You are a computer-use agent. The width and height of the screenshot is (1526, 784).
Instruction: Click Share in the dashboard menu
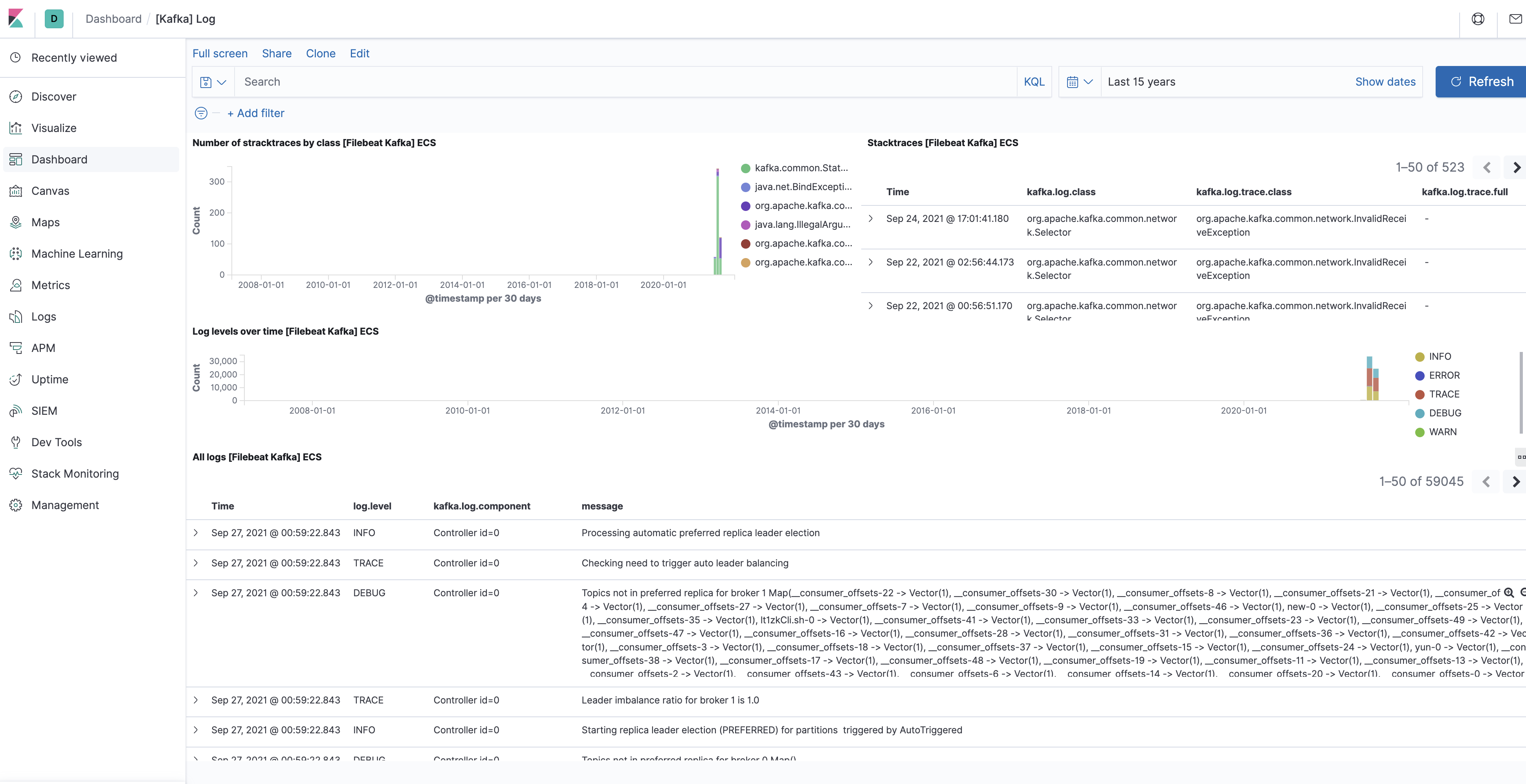(277, 53)
